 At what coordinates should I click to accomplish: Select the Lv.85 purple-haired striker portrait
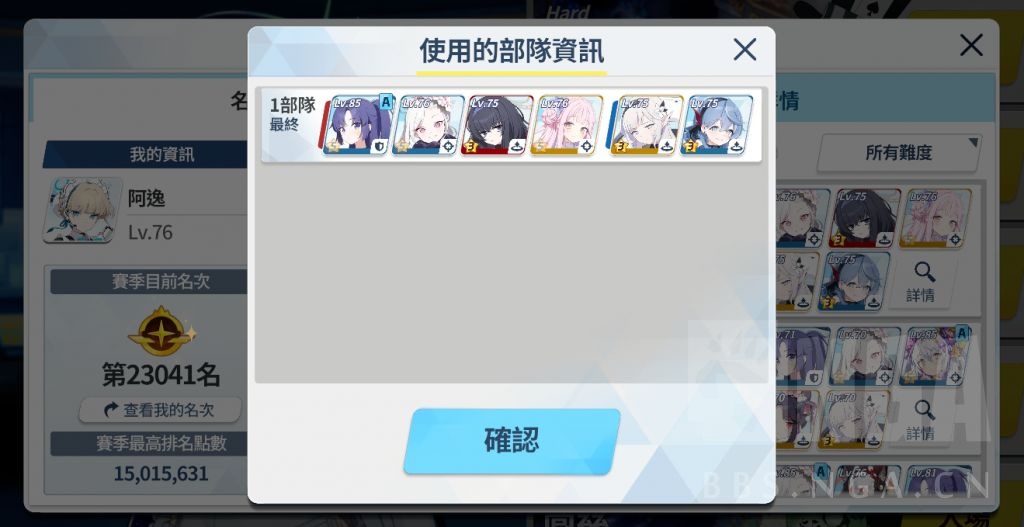[358, 125]
